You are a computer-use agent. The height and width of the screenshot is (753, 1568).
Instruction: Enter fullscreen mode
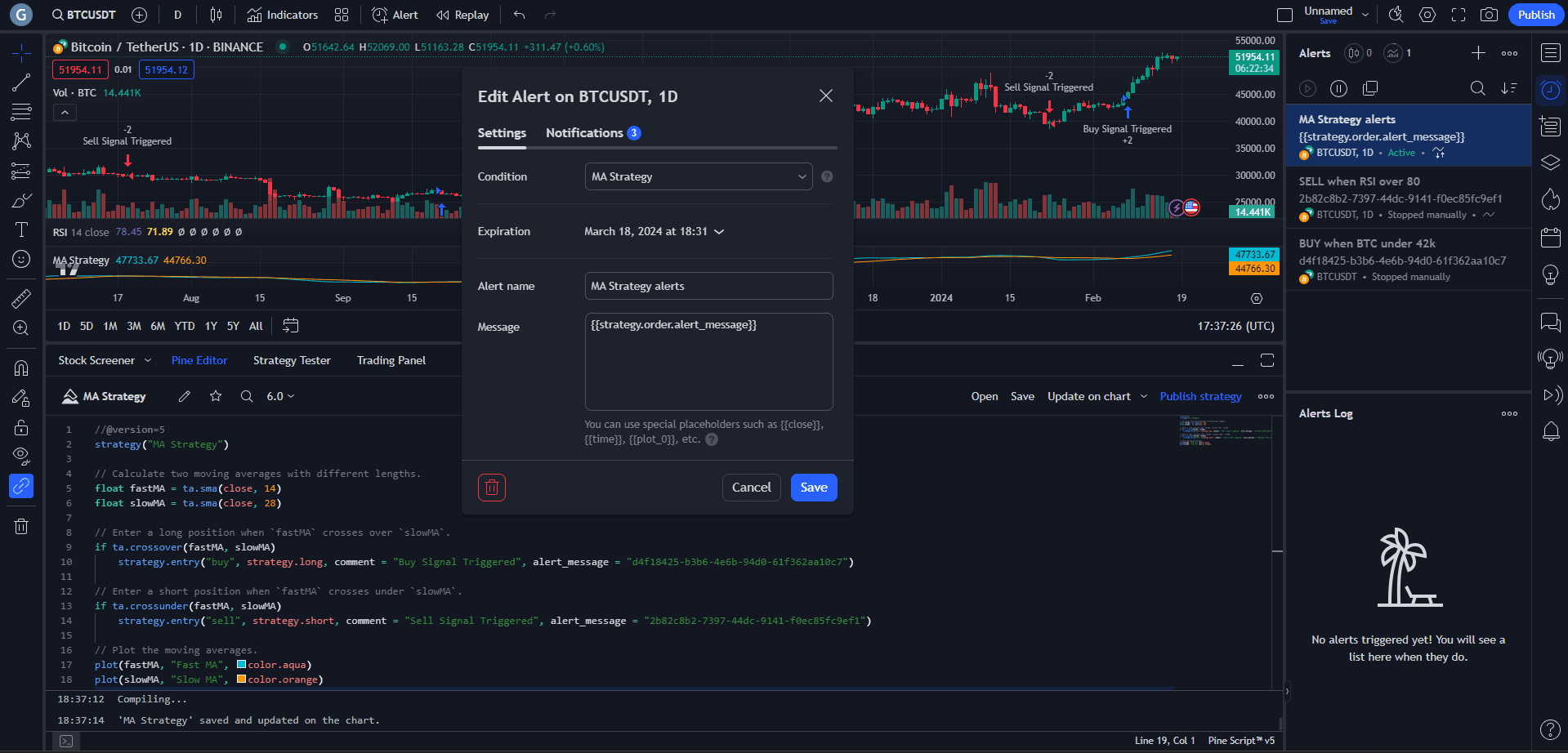click(x=1459, y=15)
